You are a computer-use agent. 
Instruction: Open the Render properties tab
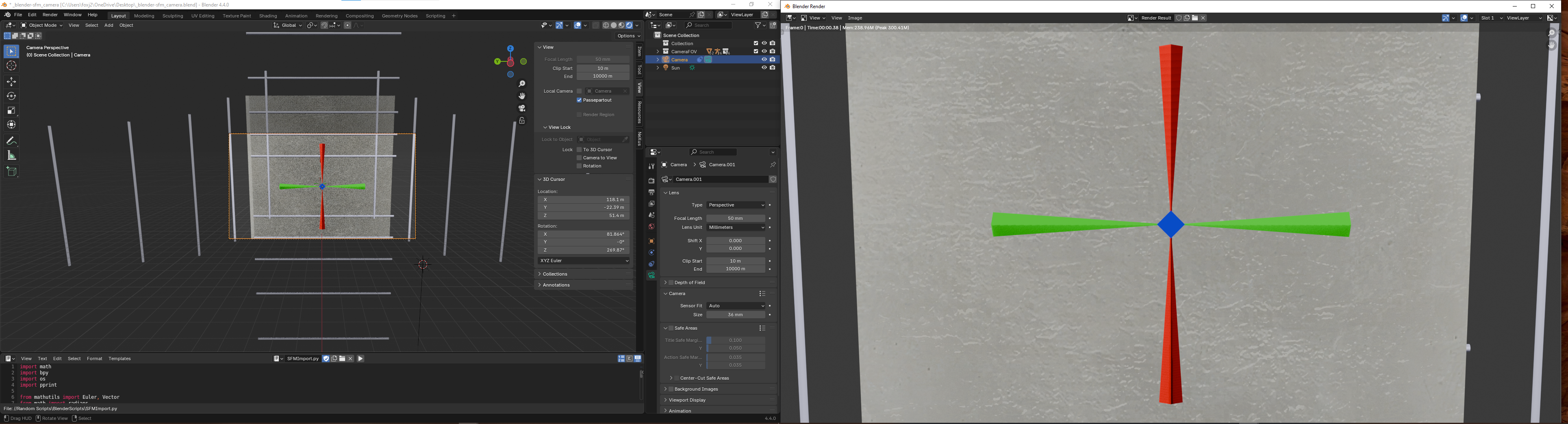[x=652, y=181]
